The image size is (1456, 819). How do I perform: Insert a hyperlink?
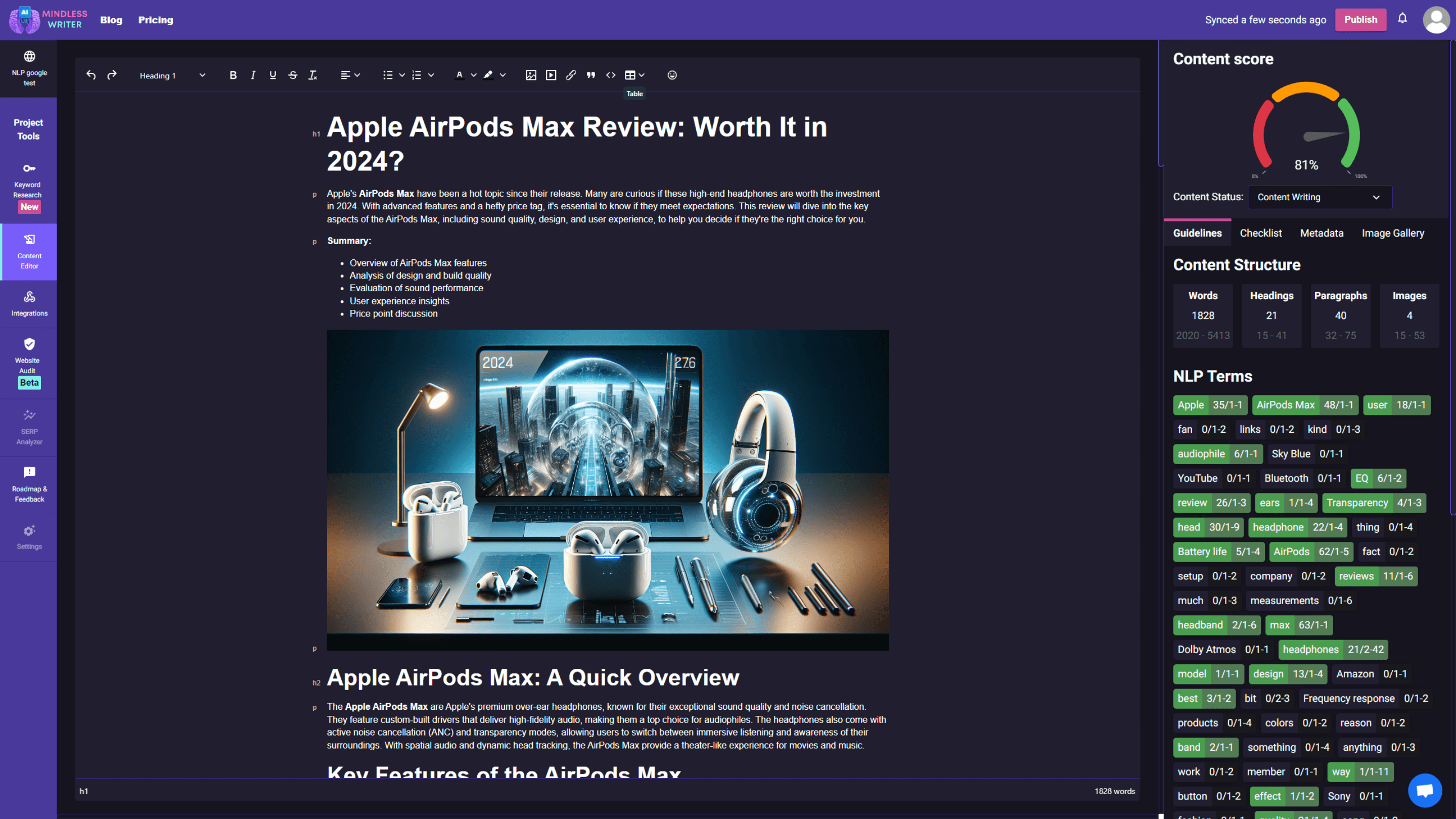(571, 75)
